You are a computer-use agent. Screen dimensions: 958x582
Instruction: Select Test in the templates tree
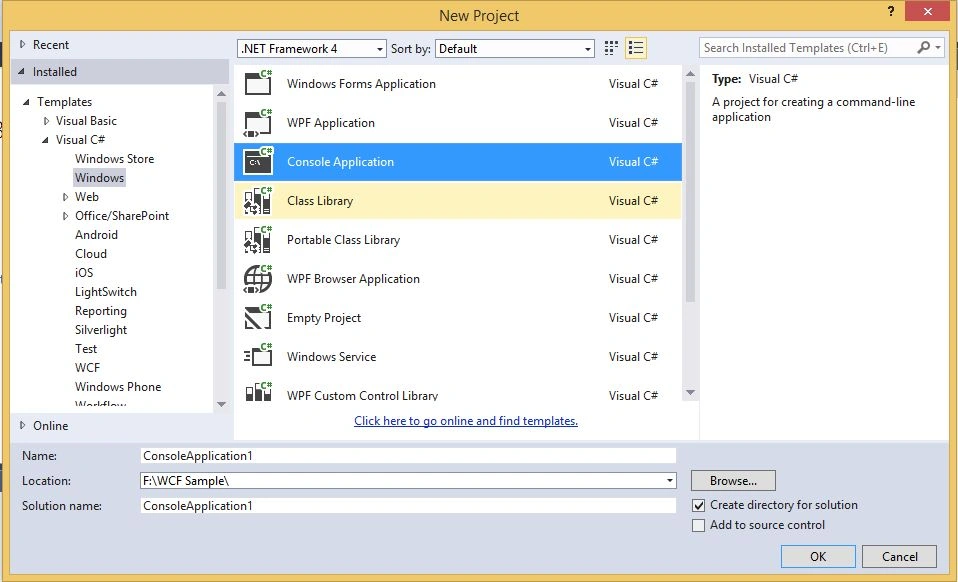point(86,349)
